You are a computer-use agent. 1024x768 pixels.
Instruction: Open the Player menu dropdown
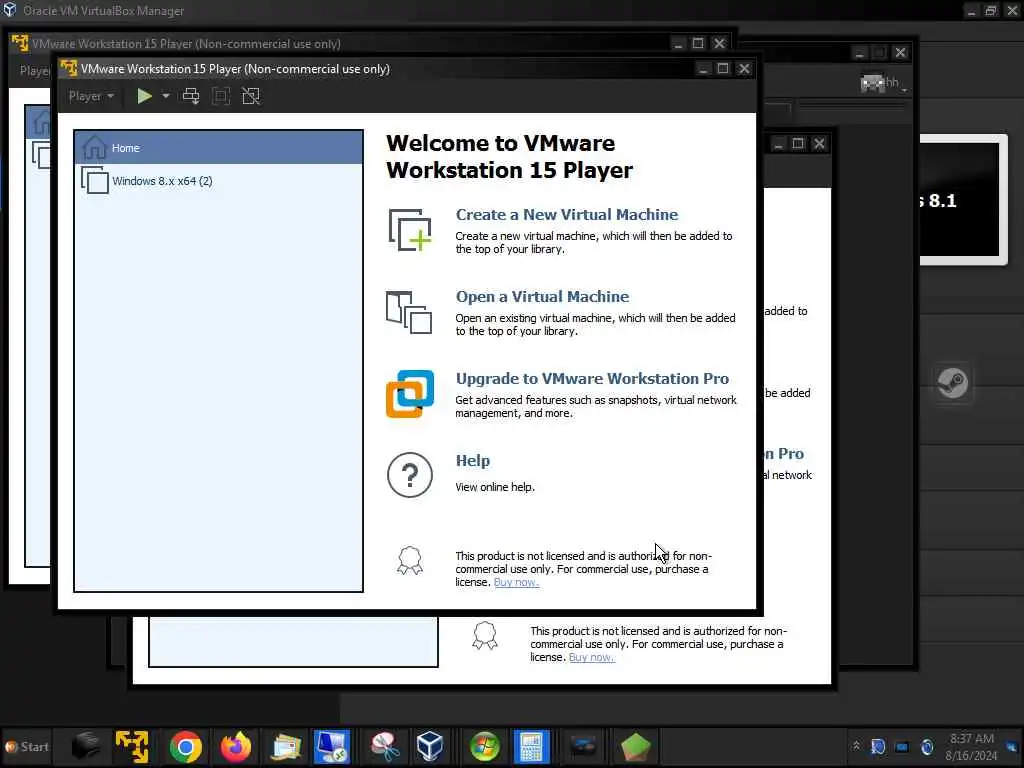tap(91, 96)
